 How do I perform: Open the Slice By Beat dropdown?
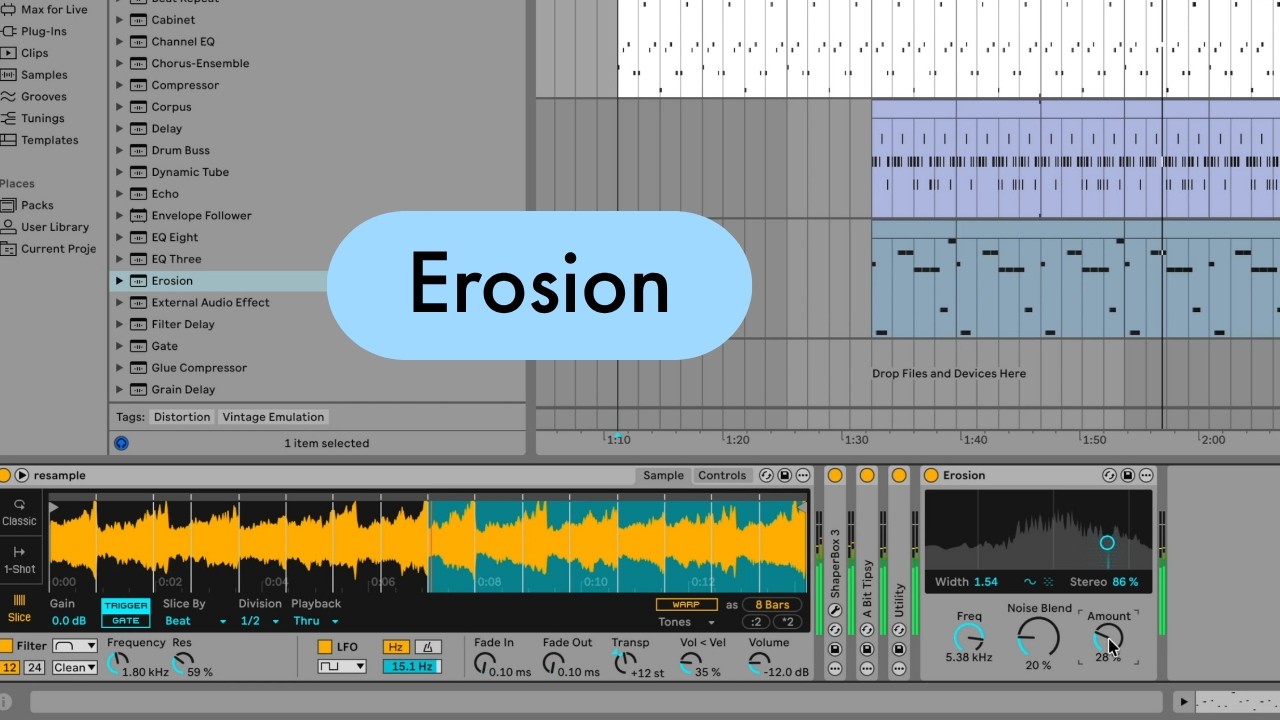(195, 621)
